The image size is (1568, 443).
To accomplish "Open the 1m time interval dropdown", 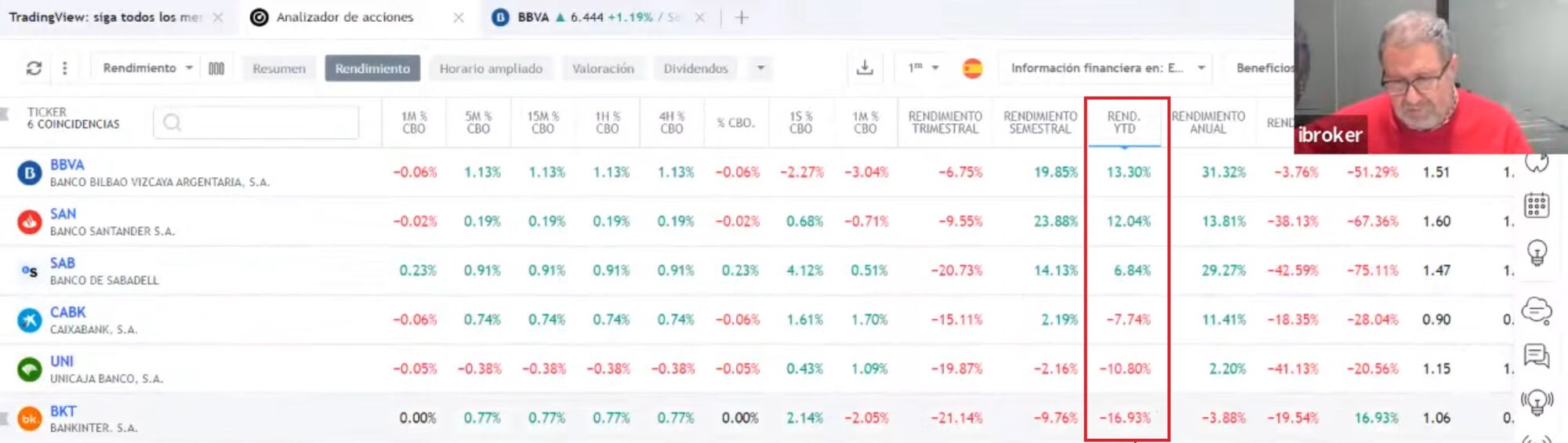I will (923, 68).
